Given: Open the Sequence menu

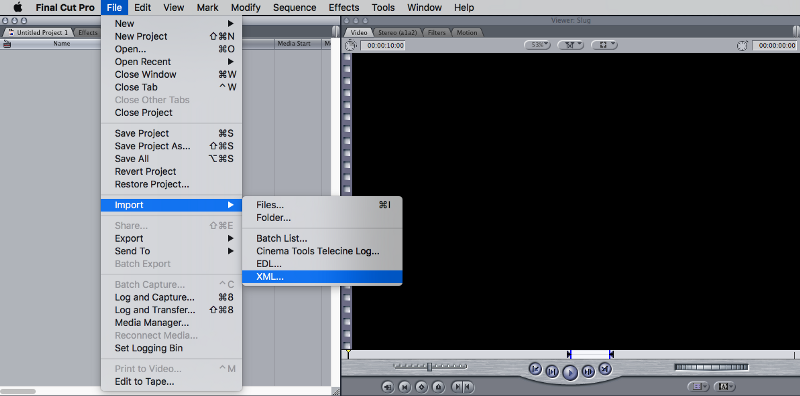Looking at the screenshot, I should [294, 8].
